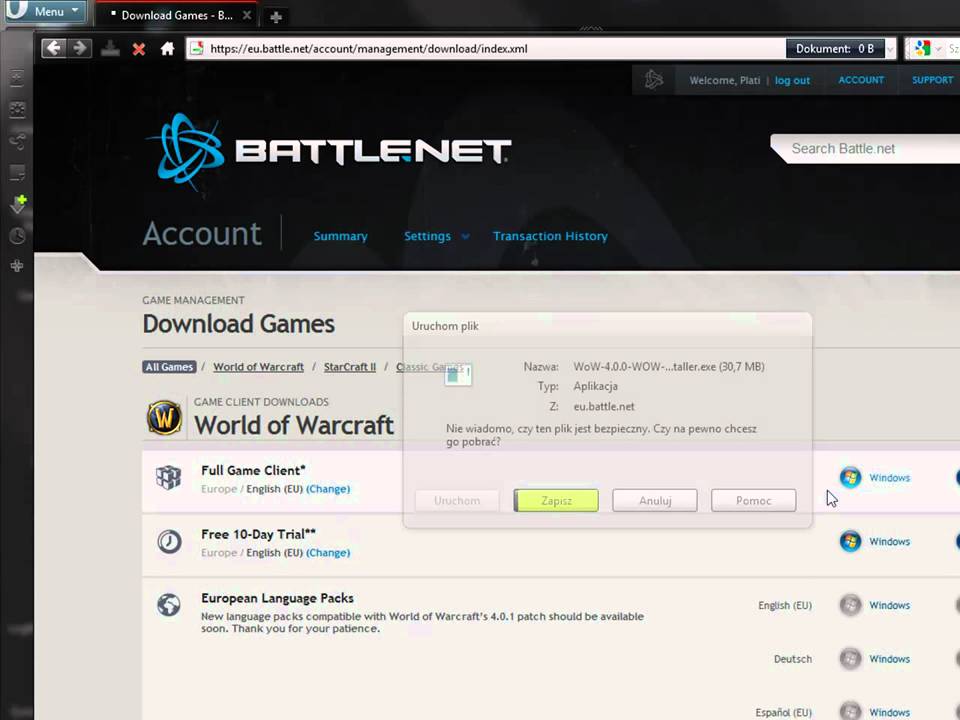Viewport: 960px width, 720px height.
Task: Download Full Game Client for Windows
Action: coord(874,478)
